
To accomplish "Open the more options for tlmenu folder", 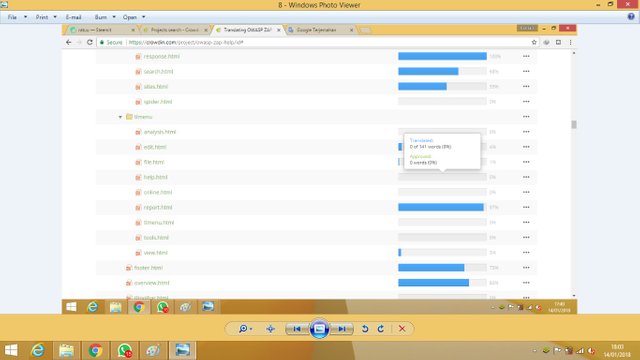I will (526, 117).
